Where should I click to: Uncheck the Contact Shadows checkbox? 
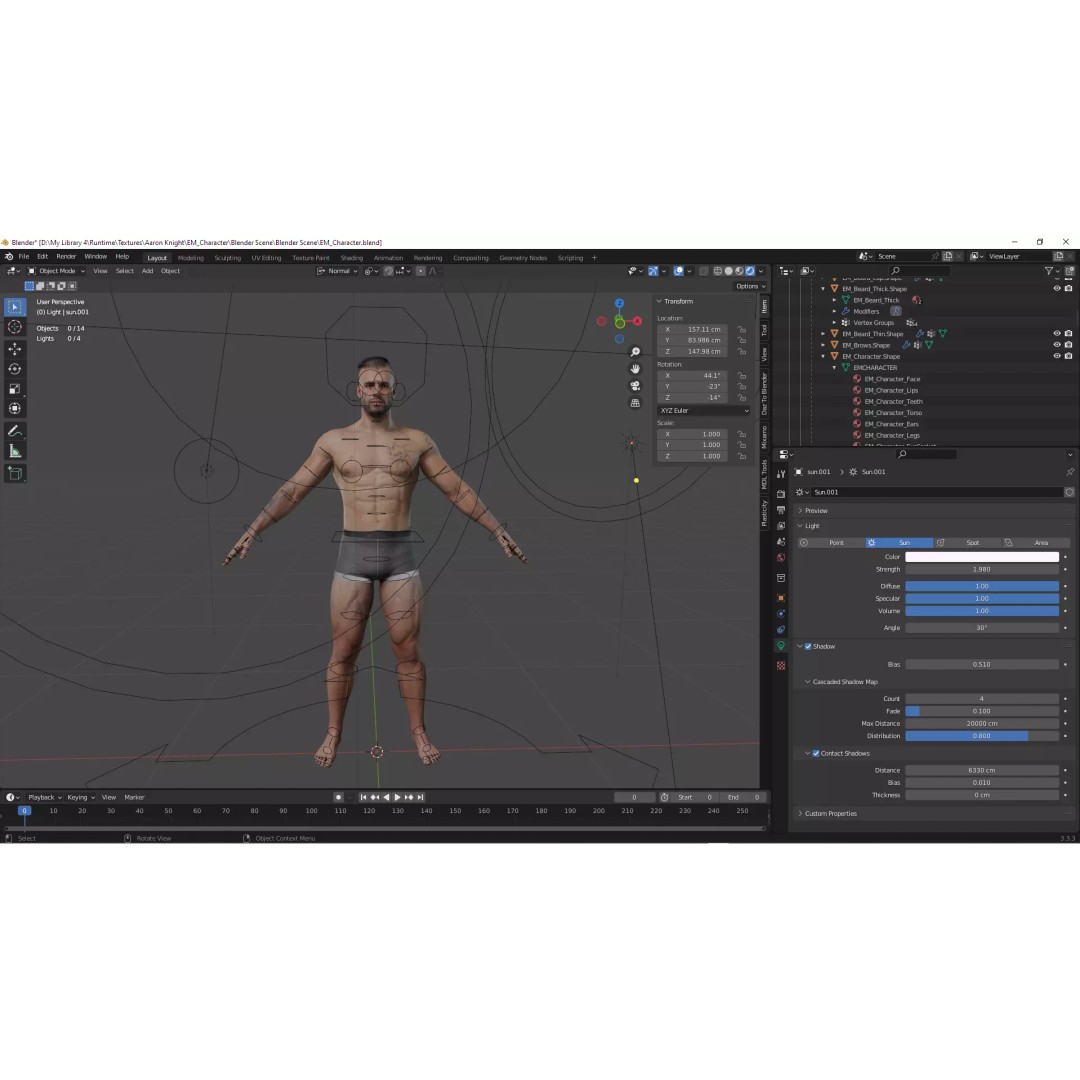tap(816, 754)
